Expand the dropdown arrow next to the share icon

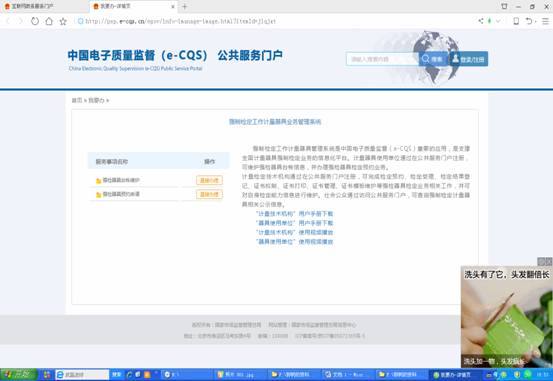click(x=498, y=21)
